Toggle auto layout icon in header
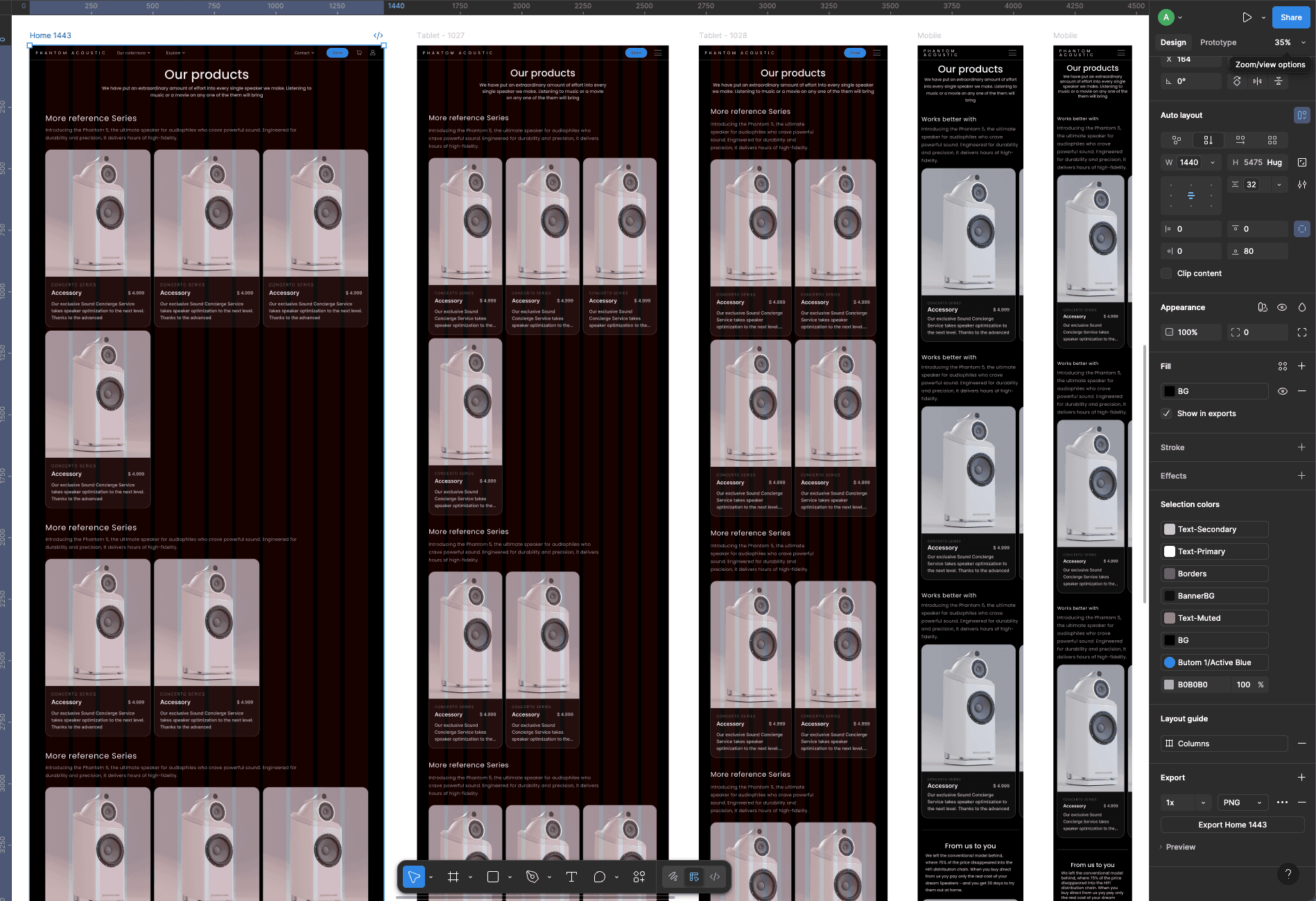The width and height of the screenshot is (1316, 901). [1302, 115]
